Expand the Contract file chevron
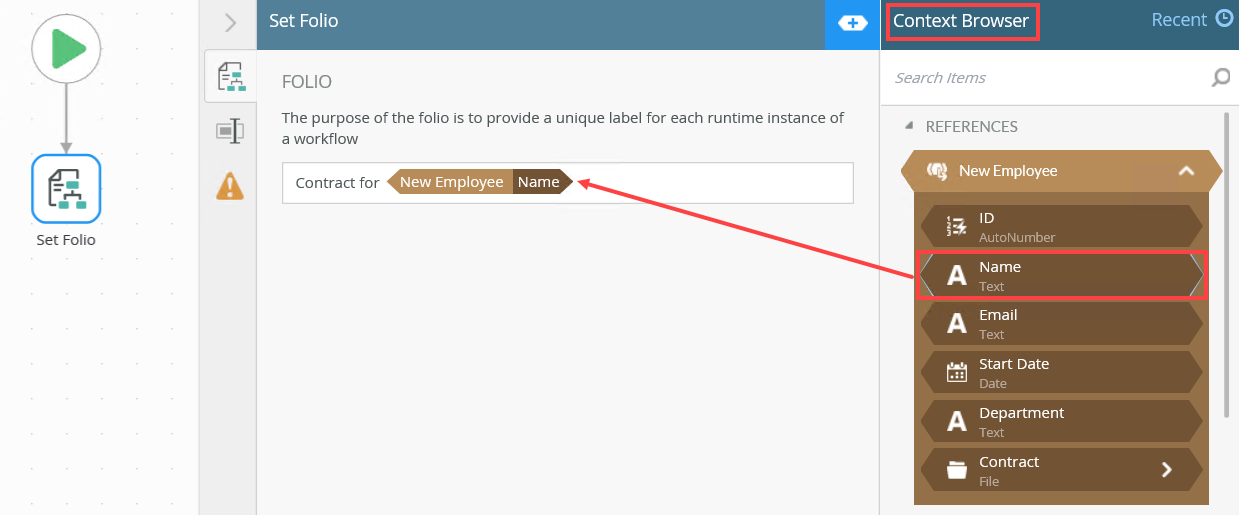The height and width of the screenshot is (515, 1239). pyautogui.click(x=1166, y=470)
